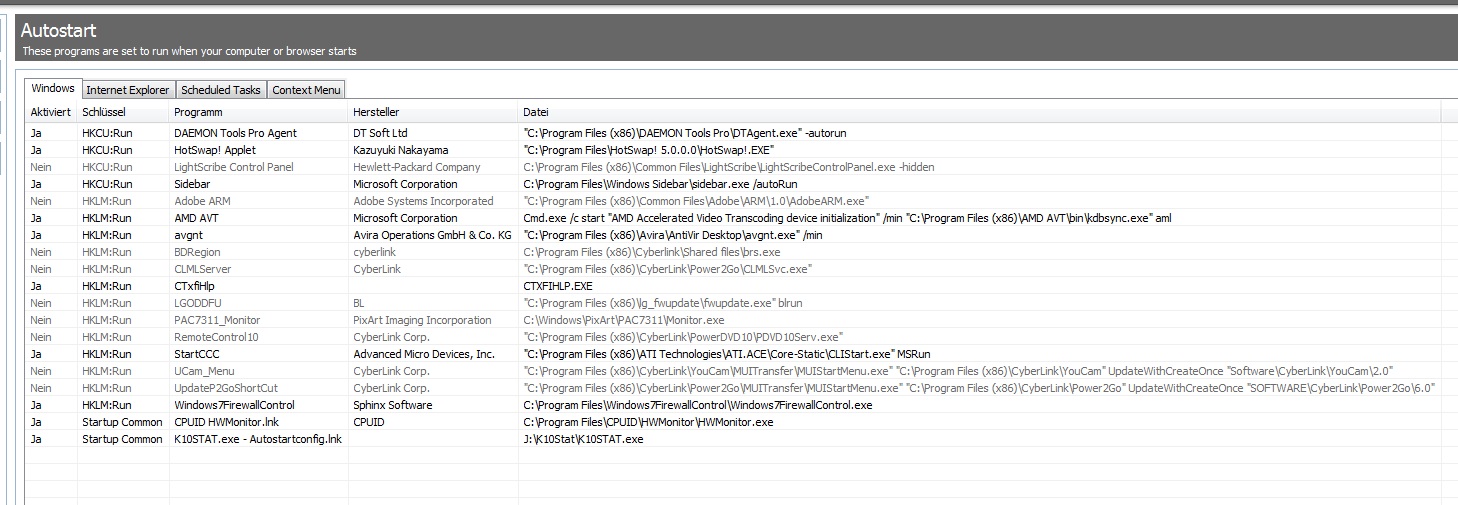1458x505 pixels.
Task: Sort by the Schlüssel column header
Action: tap(123, 112)
